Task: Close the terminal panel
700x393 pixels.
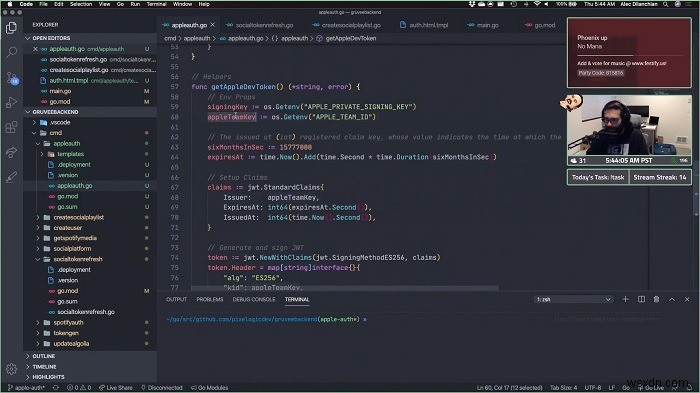Action: pos(687,299)
